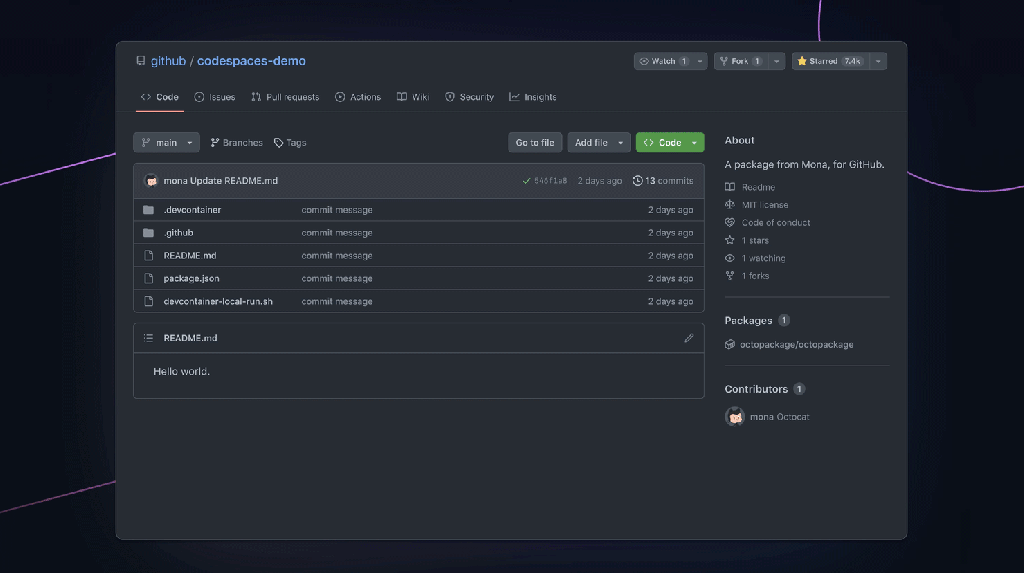
Task: Click the green Code button
Action: pyautogui.click(x=670, y=142)
